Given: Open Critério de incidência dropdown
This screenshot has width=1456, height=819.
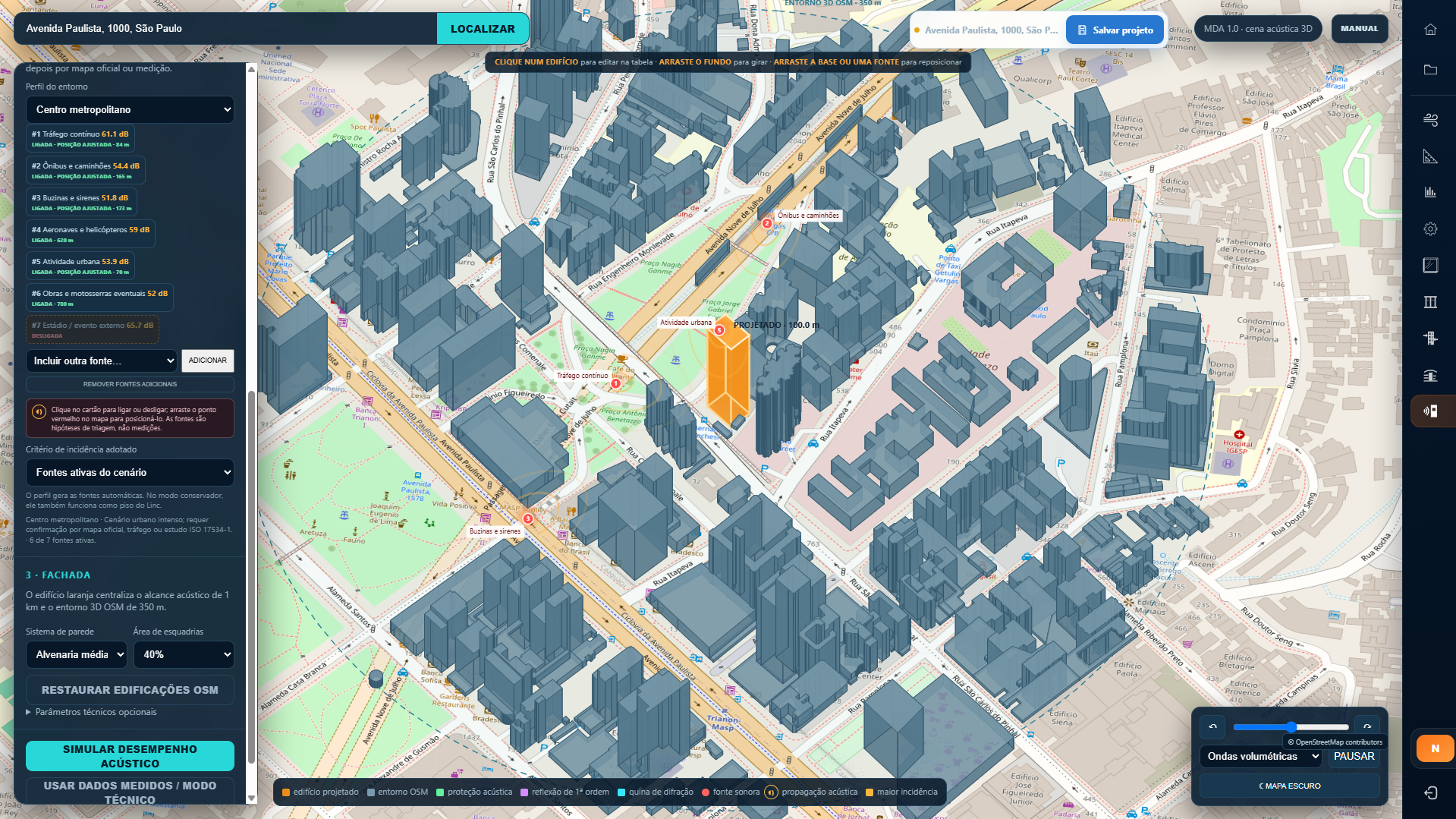Looking at the screenshot, I should pyautogui.click(x=130, y=472).
